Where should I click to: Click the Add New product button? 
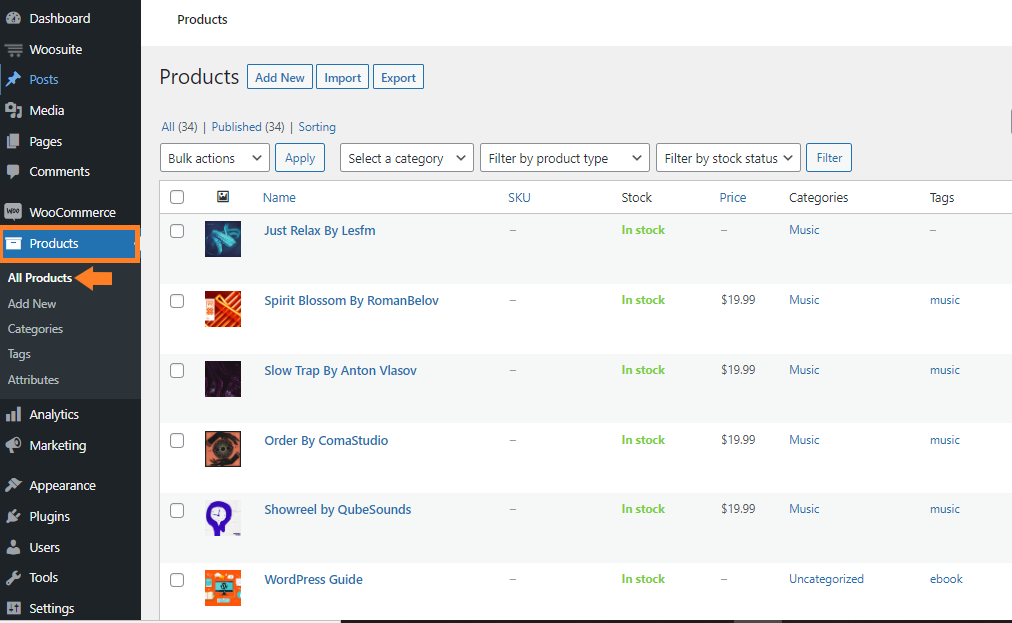coord(279,77)
